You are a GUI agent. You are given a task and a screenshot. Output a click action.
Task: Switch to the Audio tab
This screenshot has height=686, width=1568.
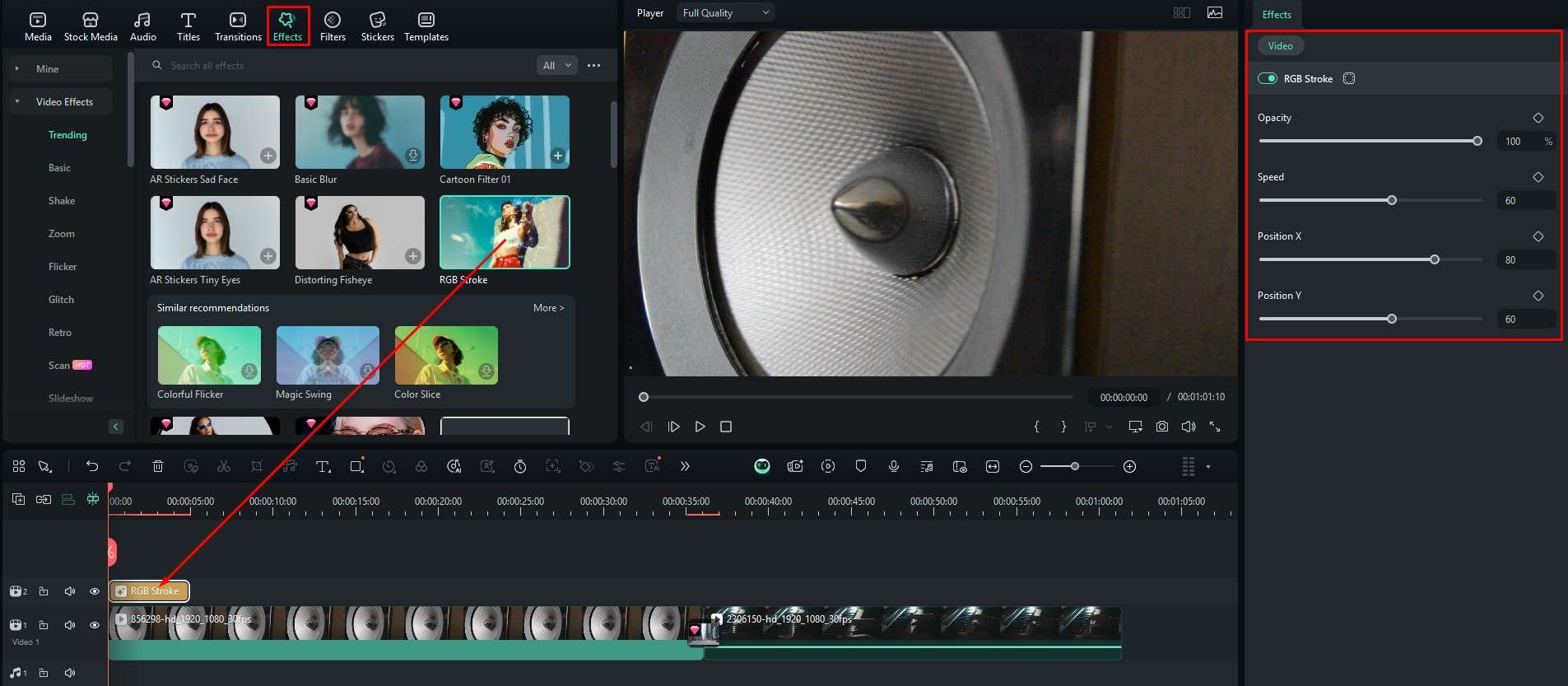click(x=142, y=26)
